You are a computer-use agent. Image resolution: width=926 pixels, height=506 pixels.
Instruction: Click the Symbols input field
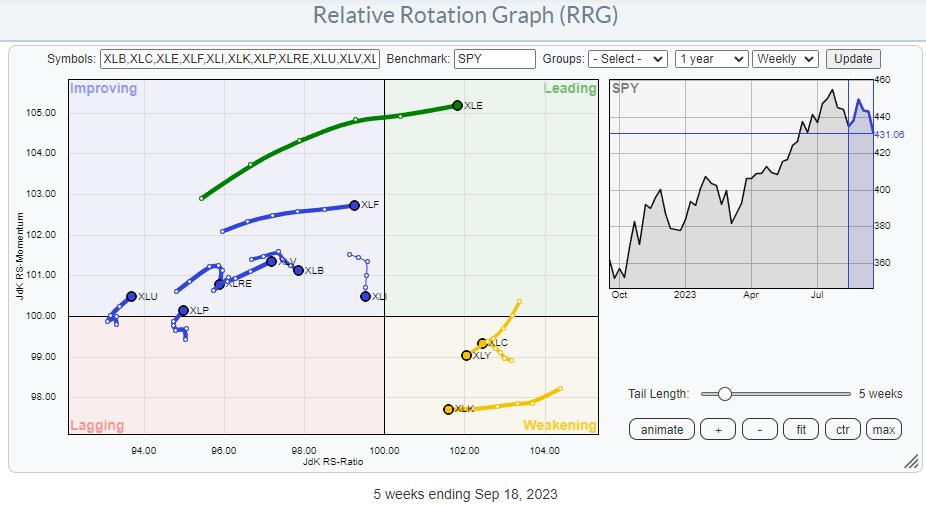coord(240,59)
